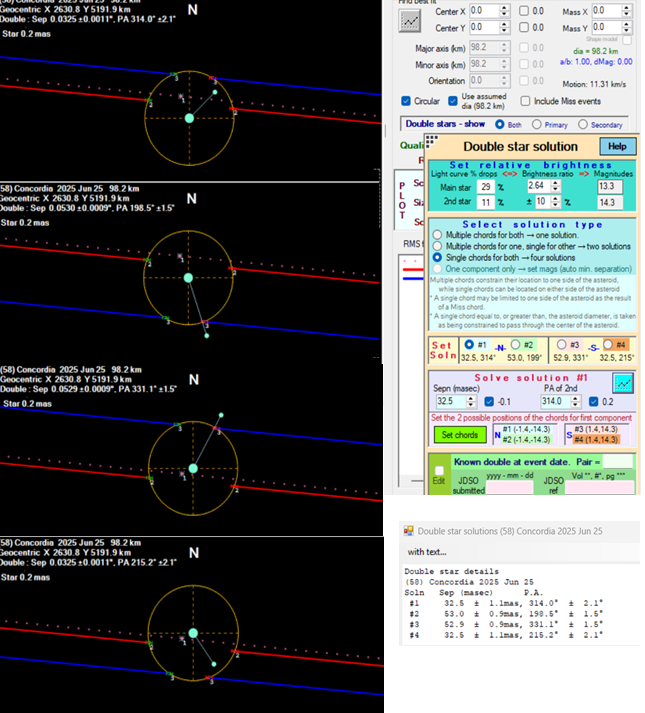
Task: Click the Sepn 32.5 value field
Action: pos(450,402)
